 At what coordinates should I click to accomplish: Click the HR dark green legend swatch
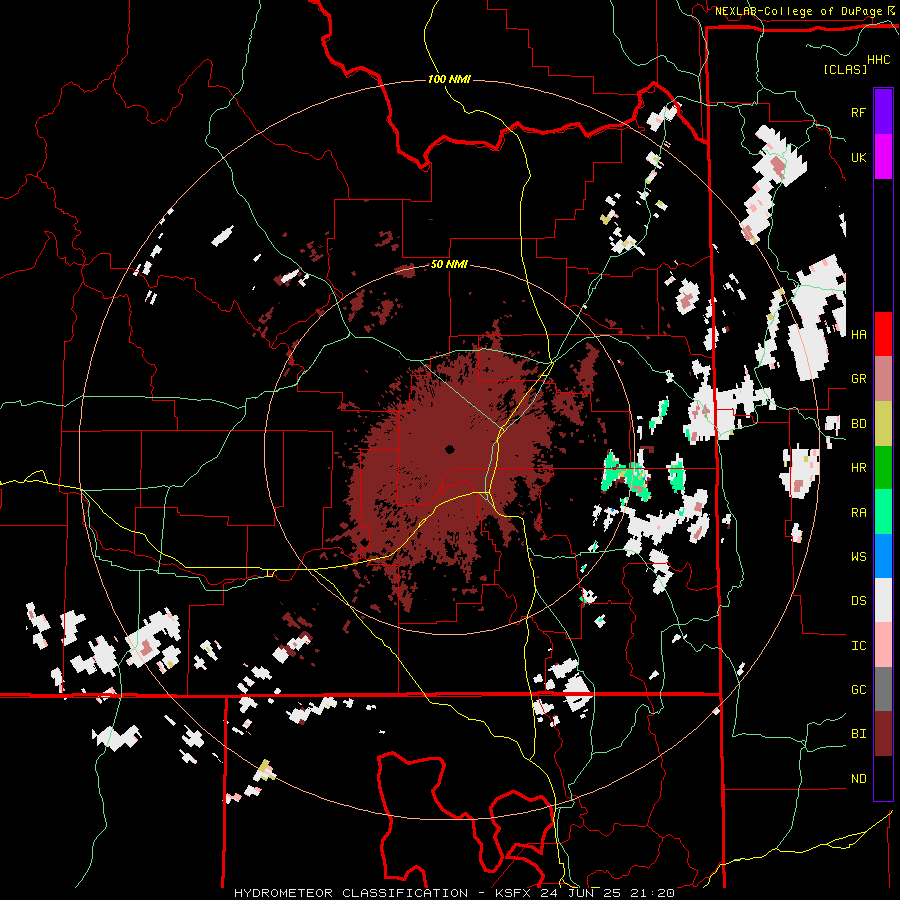(883, 467)
